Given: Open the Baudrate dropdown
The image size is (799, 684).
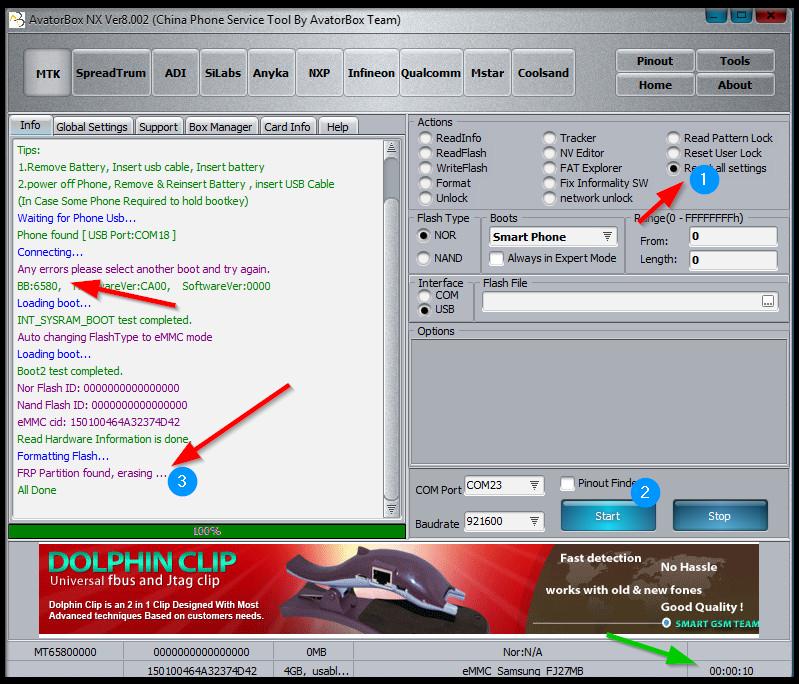Looking at the screenshot, I should (504, 521).
